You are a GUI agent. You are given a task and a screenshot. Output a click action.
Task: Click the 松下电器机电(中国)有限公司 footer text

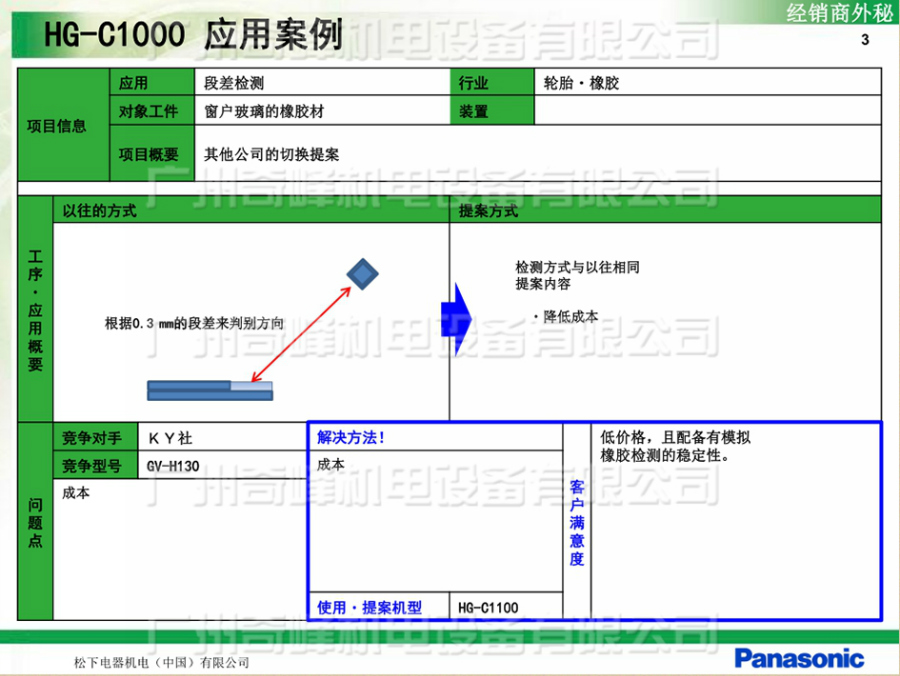click(x=161, y=663)
